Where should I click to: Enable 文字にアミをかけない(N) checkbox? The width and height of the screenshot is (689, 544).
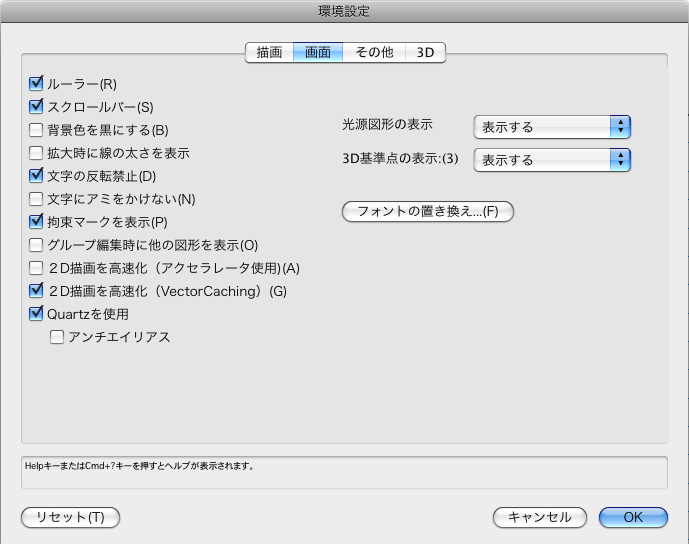pyautogui.click(x=37, y=199)
